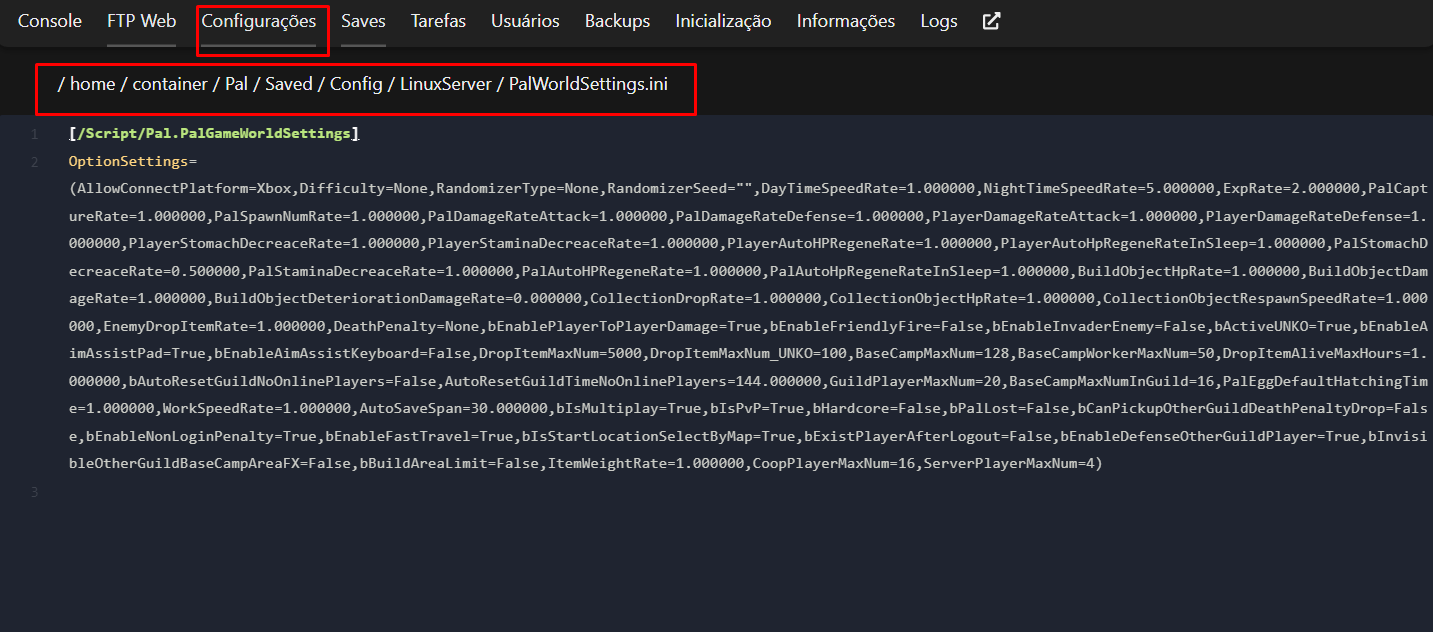Click PalWorldSettings.ini in breadcrumb
This screenshot has width=1433, height=632.
coord(588,84)
